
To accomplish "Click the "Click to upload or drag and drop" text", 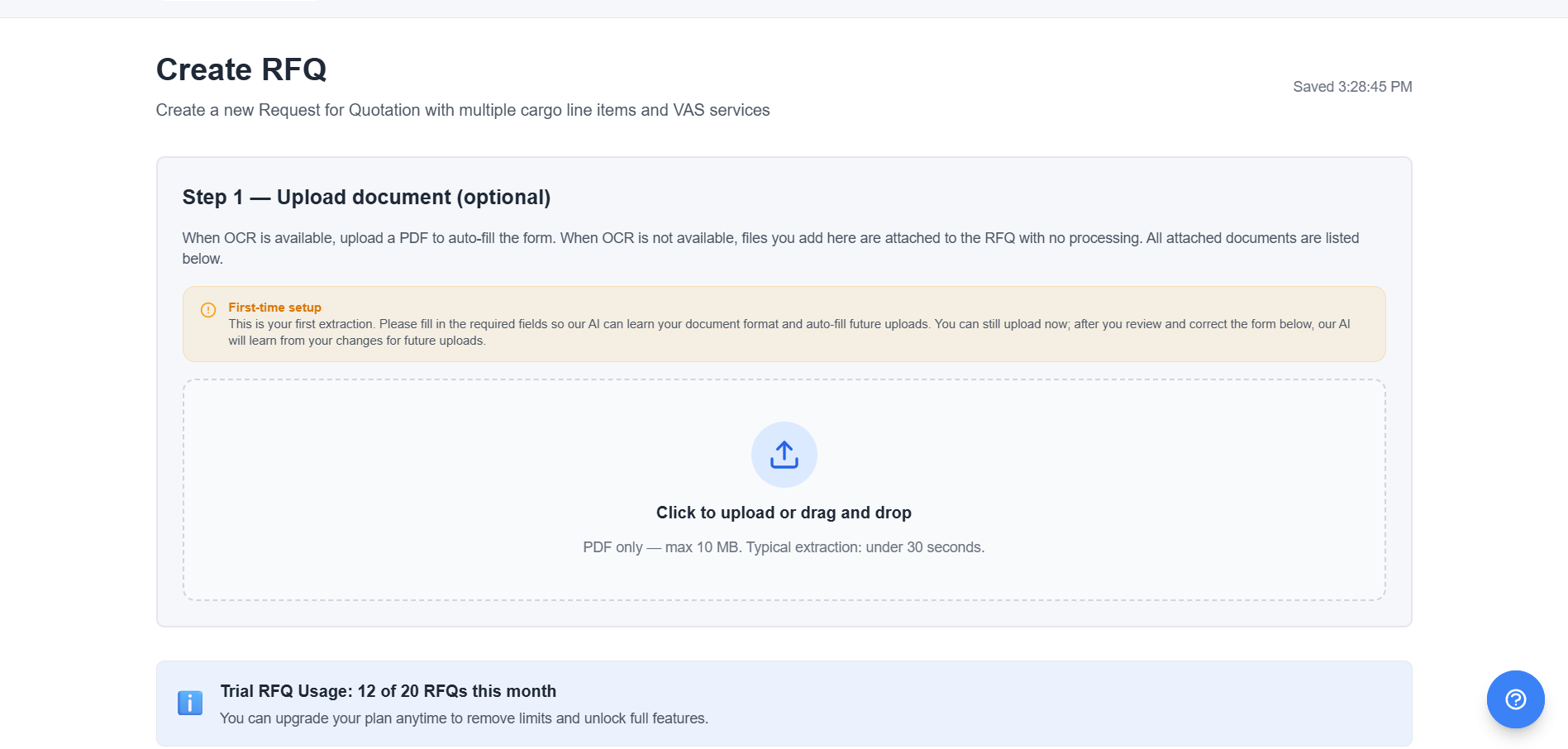I will coord(783,513).
